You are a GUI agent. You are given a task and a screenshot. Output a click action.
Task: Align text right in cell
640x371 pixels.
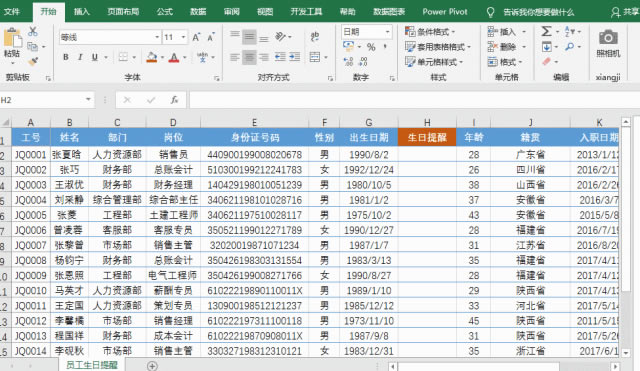[x=264, y=57]
